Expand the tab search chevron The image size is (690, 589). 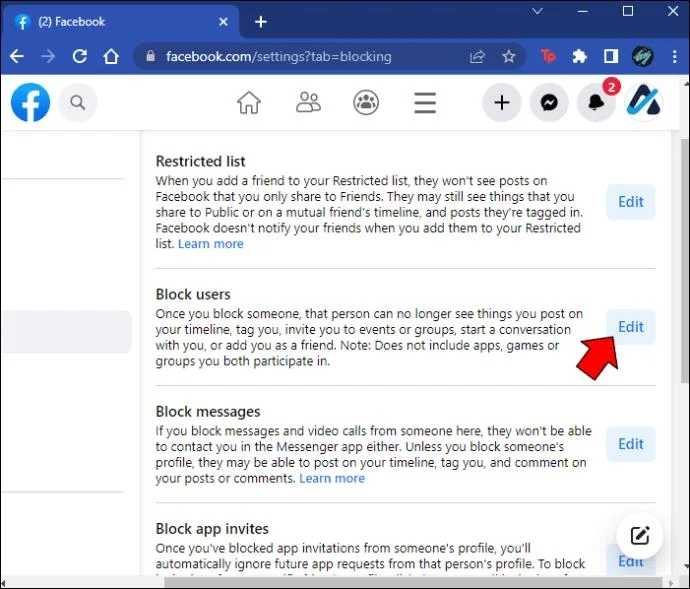pyautogui.click(x=537, y=11)
